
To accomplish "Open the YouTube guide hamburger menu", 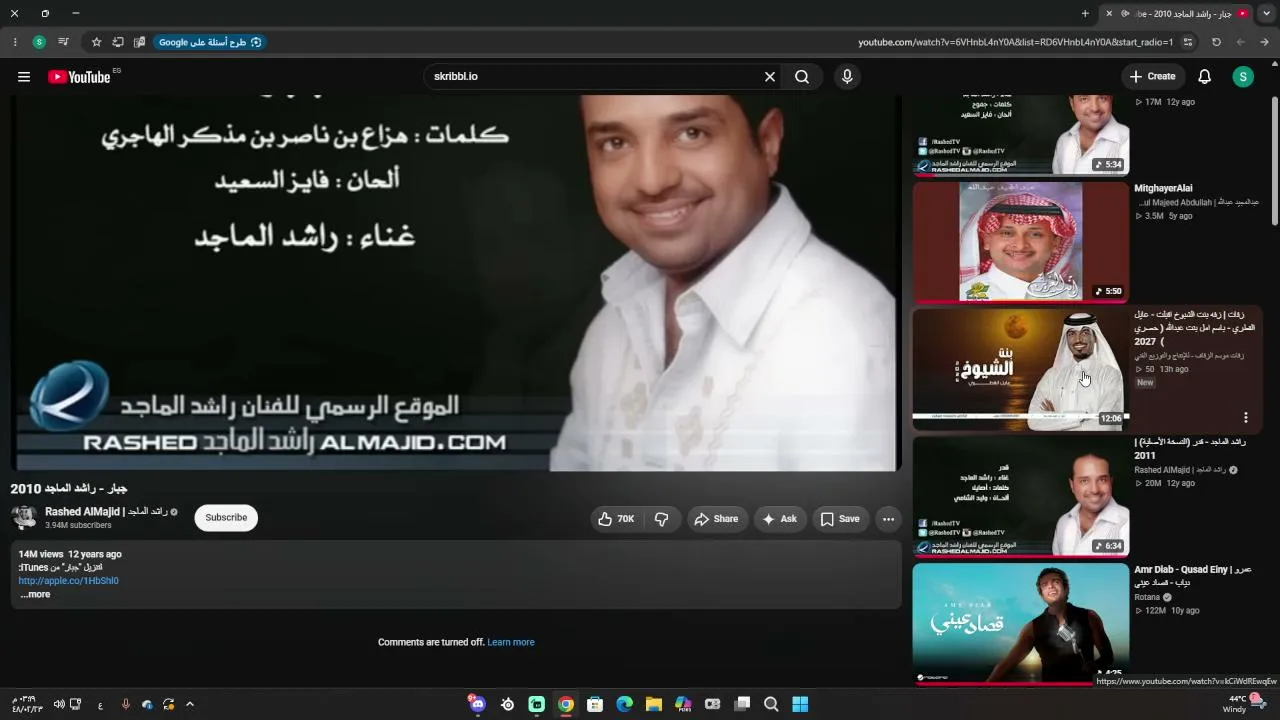I will [x=24, y=77].
